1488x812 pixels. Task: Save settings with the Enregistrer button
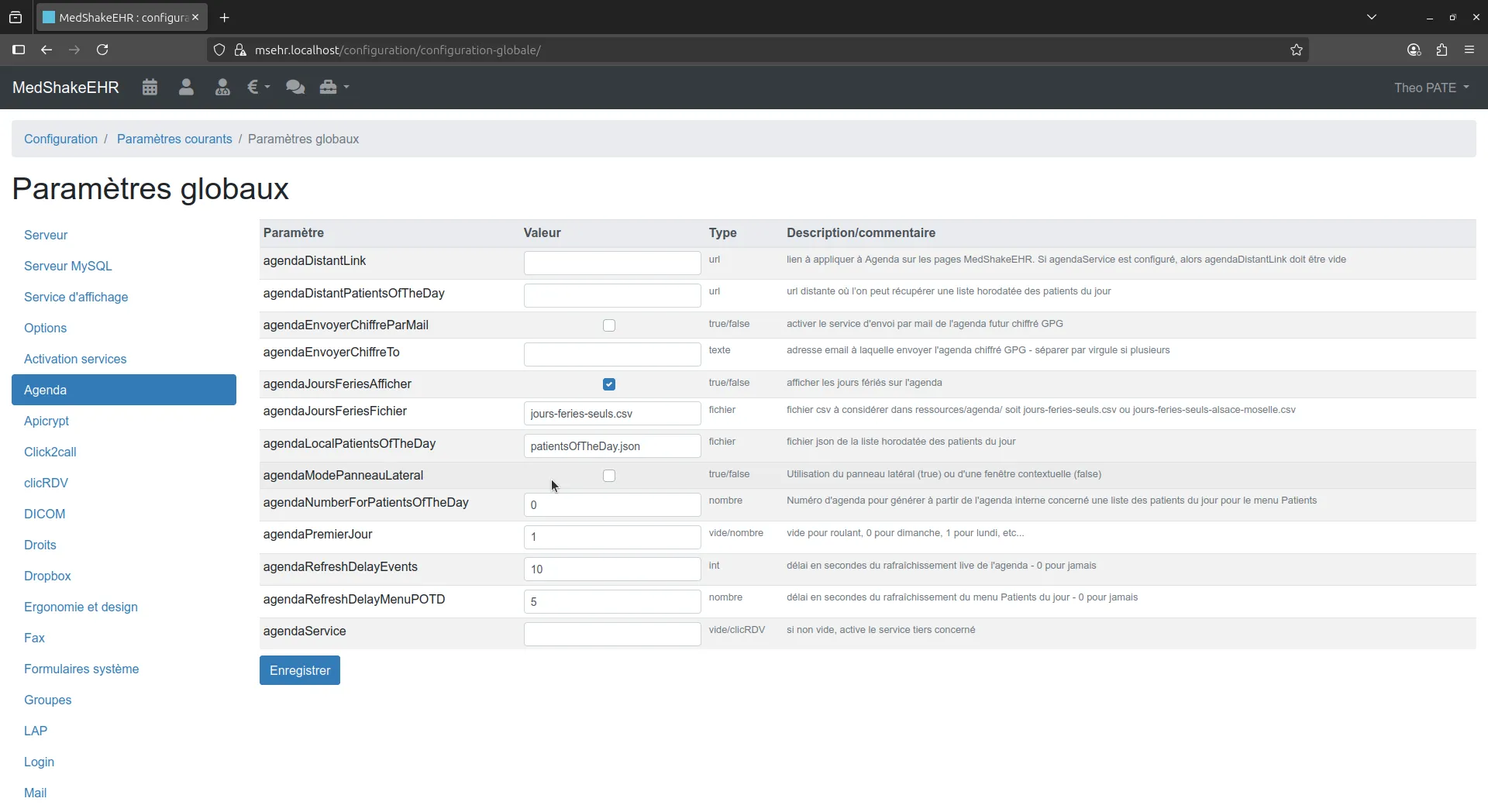pos(299,670)
